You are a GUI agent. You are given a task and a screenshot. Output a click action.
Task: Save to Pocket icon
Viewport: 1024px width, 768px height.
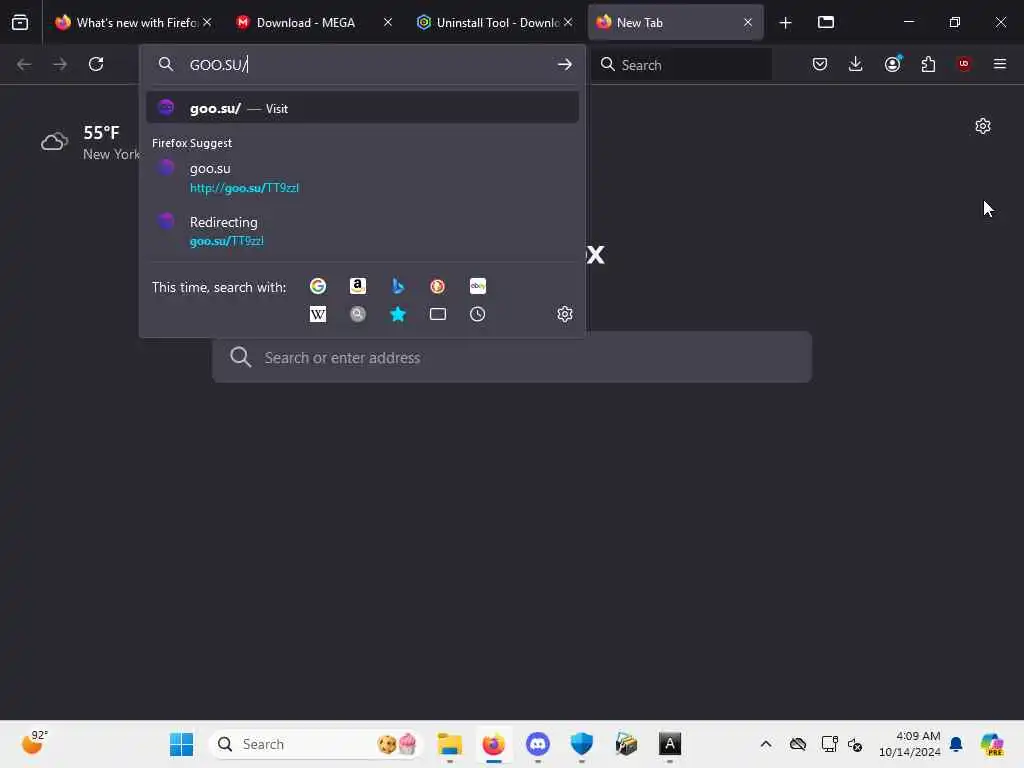pos(820,64)
